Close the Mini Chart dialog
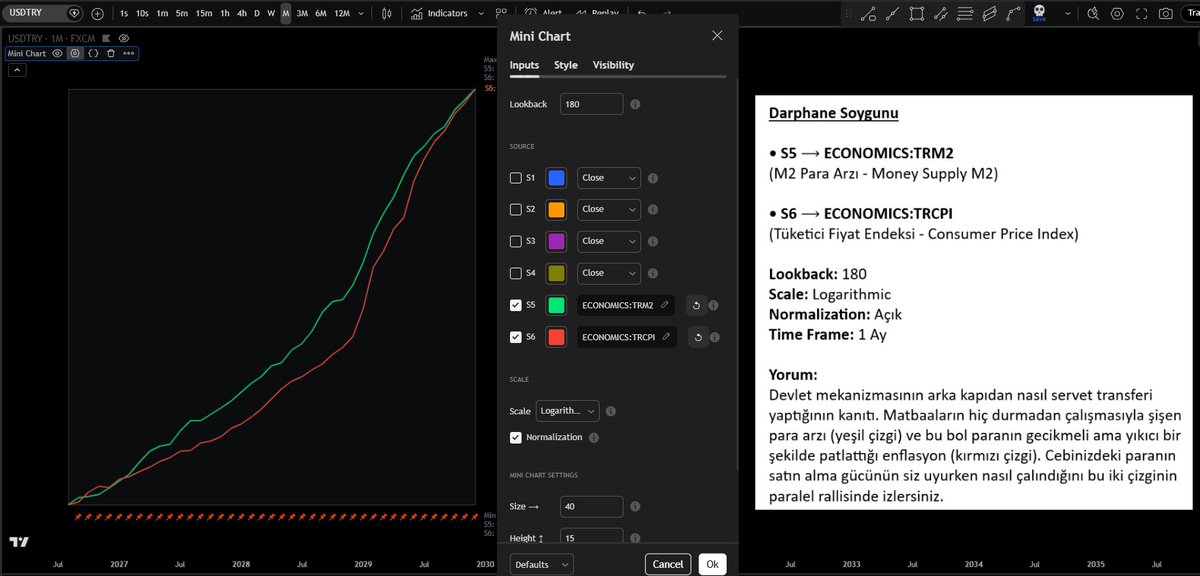Viewport: 1200px width, 576px height. coord(717,35)
